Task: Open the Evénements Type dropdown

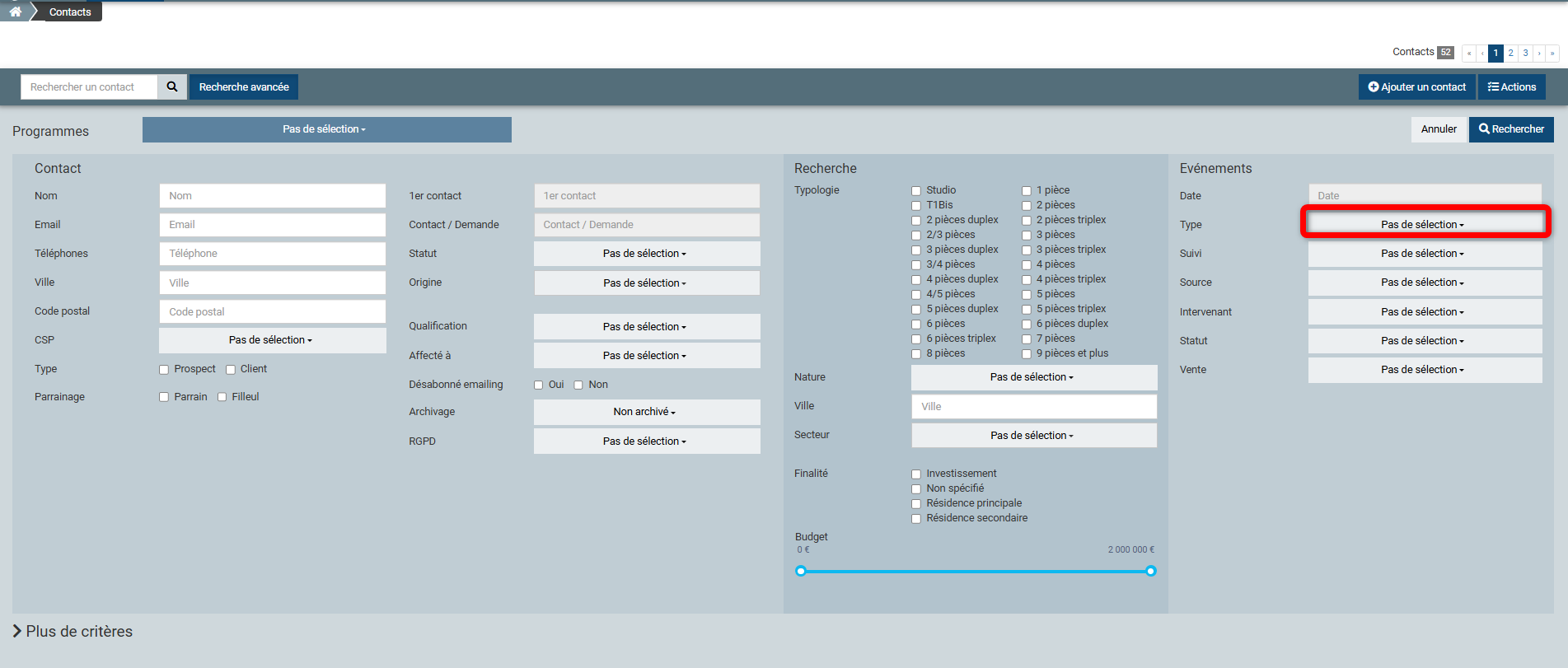Action: [1424, 224]
